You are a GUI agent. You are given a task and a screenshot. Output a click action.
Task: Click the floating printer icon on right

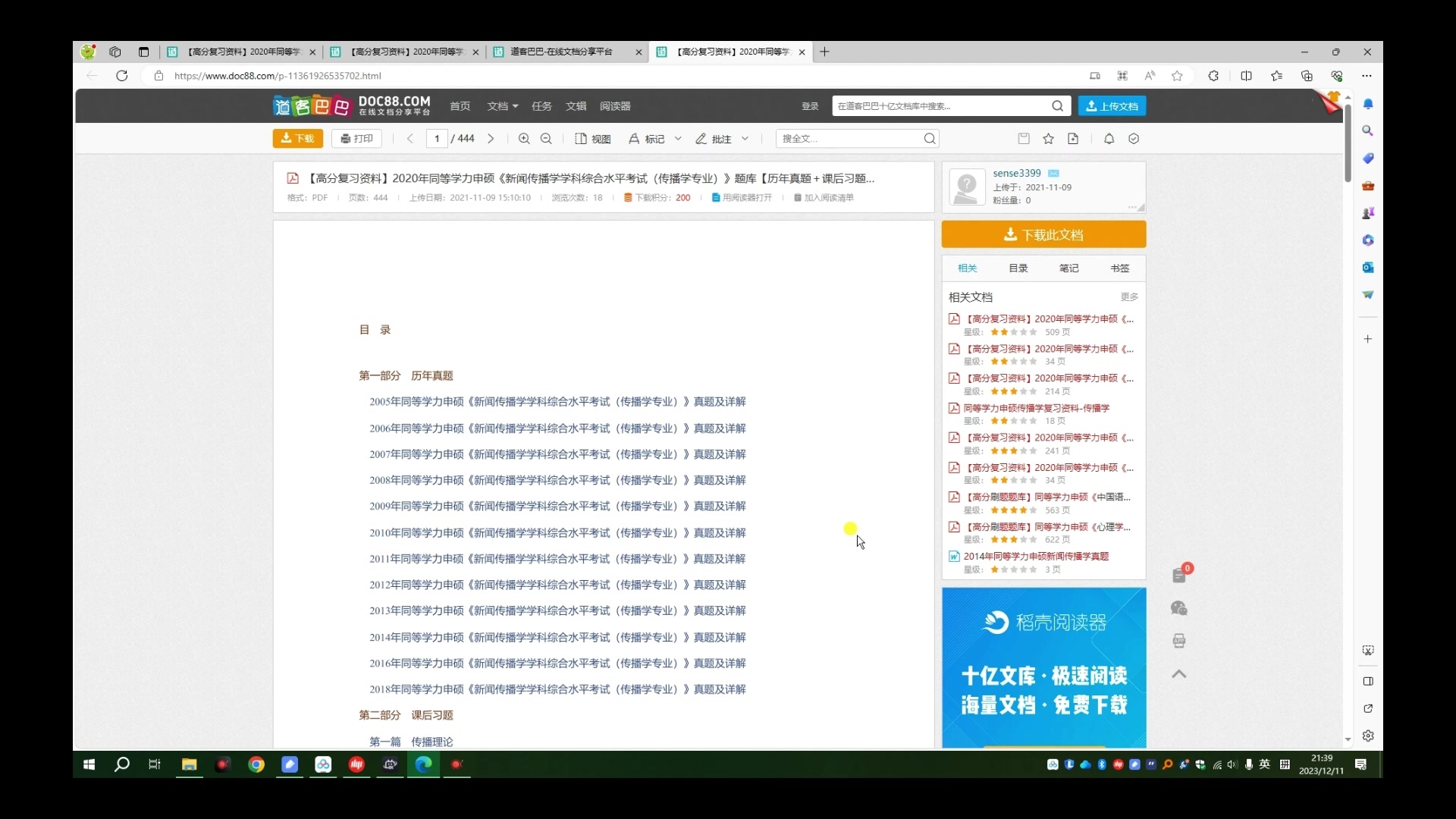pos(1178,642)
